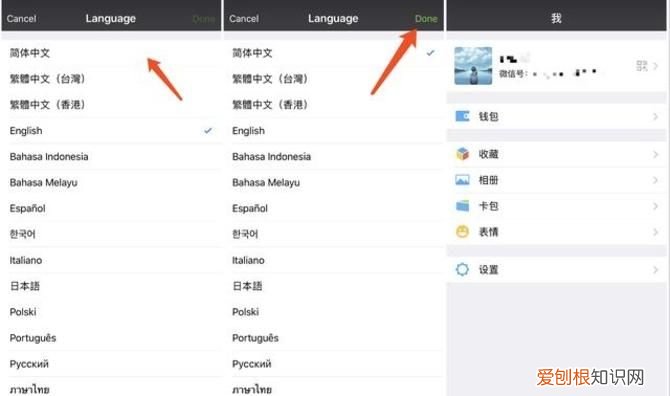Open the 相册 menu label

(488, 180)
